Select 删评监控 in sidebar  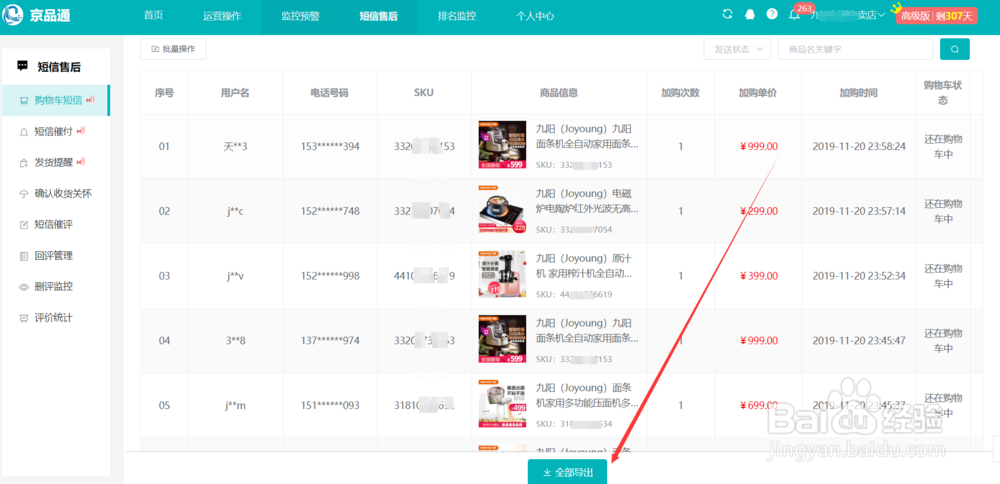point(55,287)
